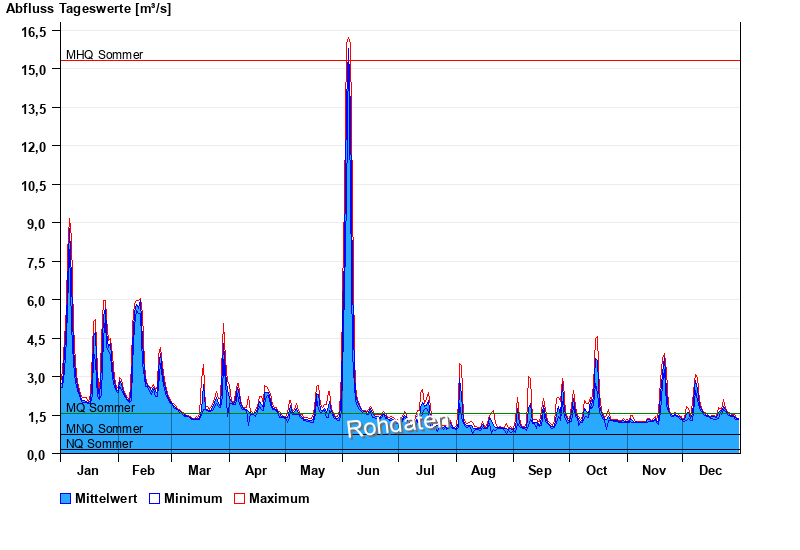The width and height of the screenshot is (800, 550).
Task: Select the Dec month label
Action: point(710,470)
